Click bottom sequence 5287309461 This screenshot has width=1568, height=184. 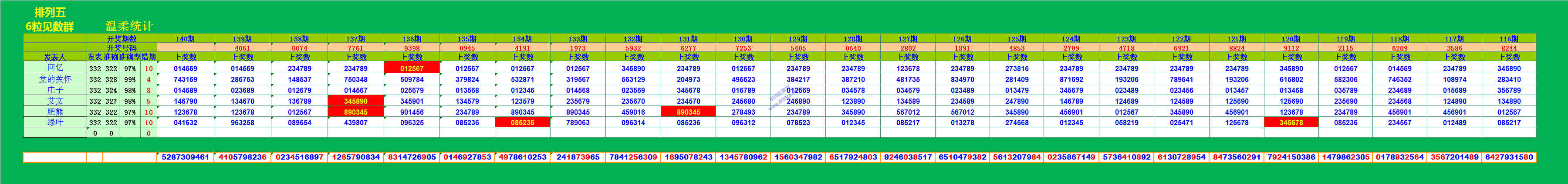185,157
